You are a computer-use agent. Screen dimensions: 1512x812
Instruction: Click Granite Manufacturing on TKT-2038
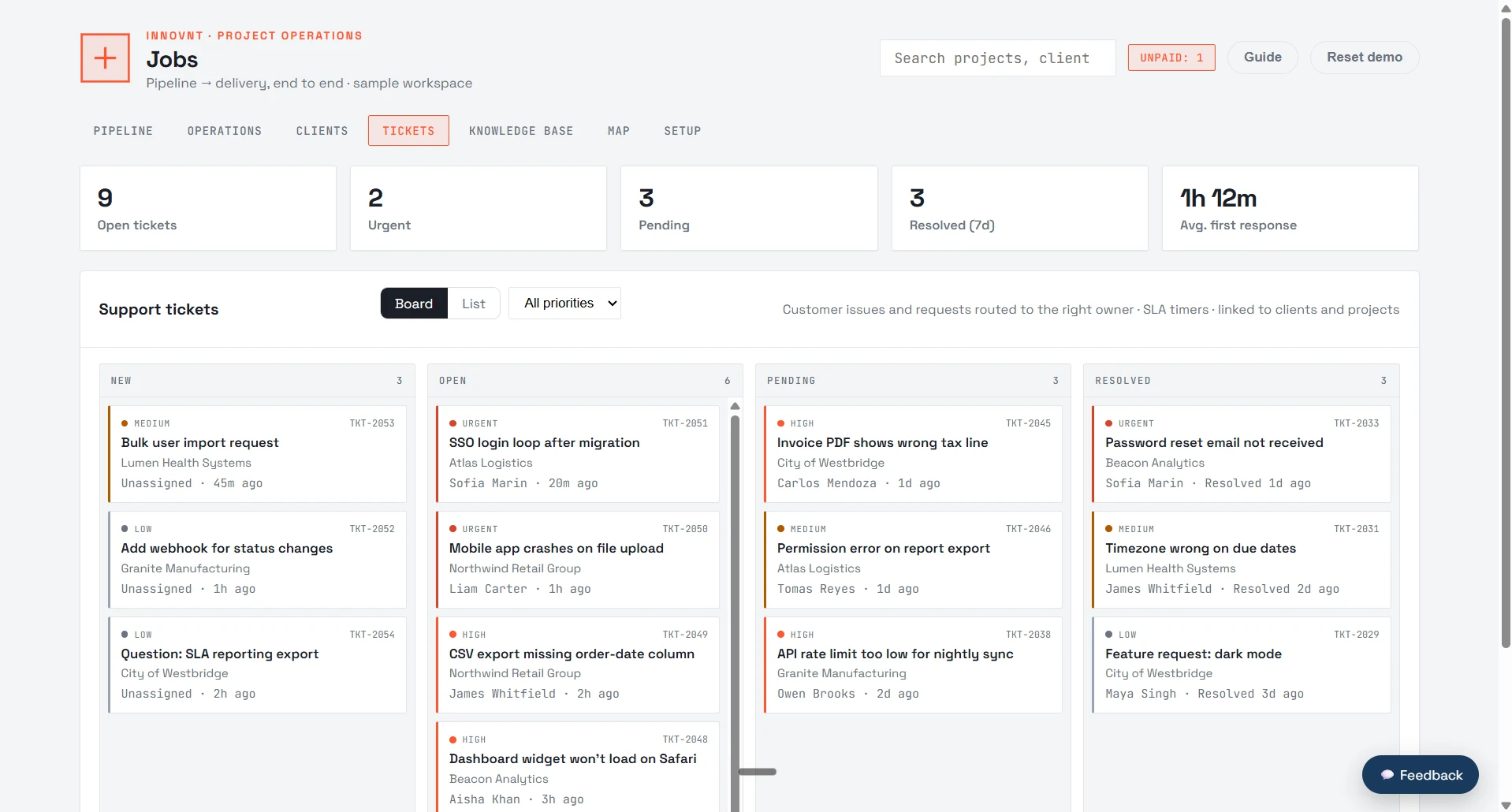[841, 673]
